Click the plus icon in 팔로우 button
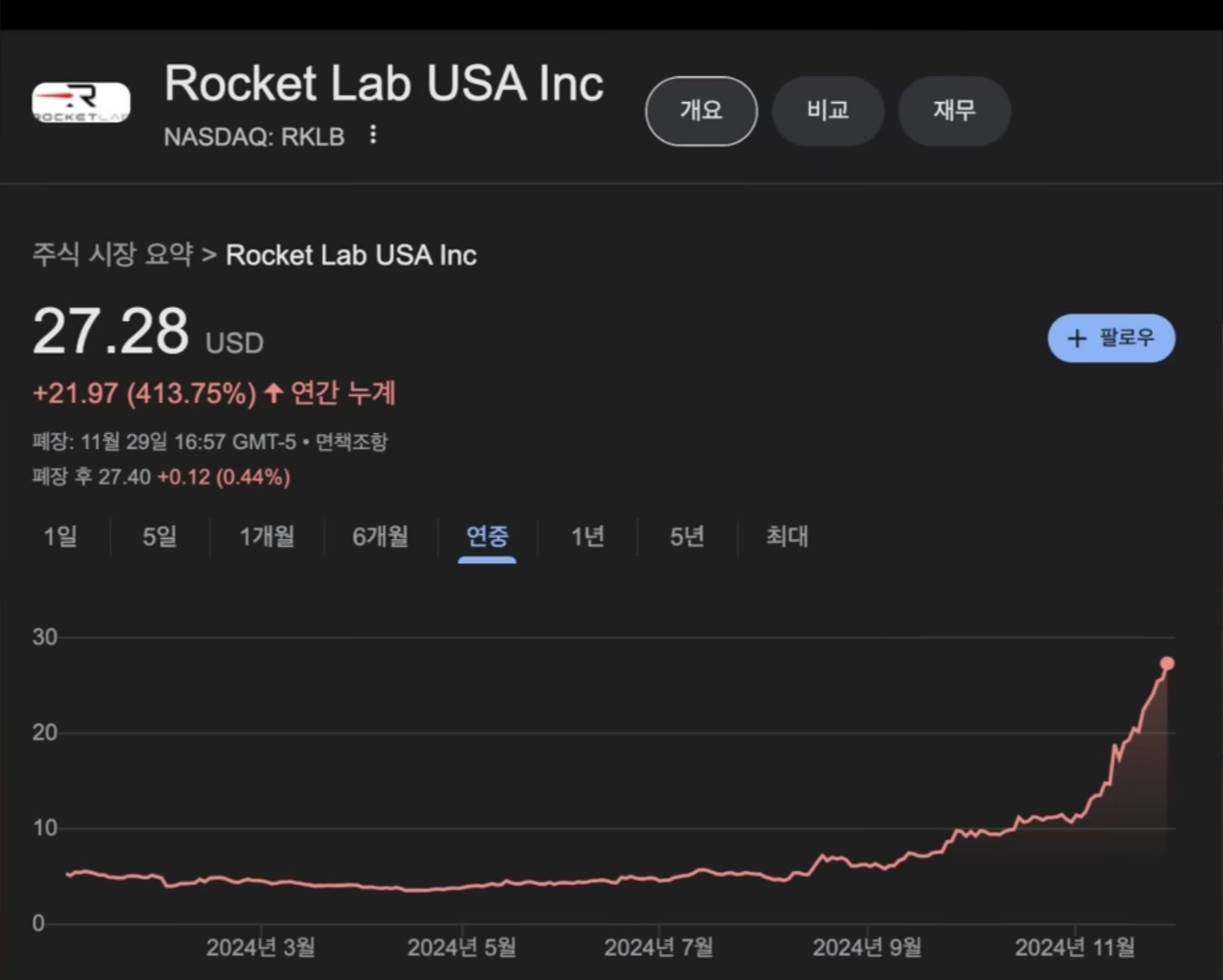The width and height of the screenshot is (1223, 980). click(x=1077, y=338)
